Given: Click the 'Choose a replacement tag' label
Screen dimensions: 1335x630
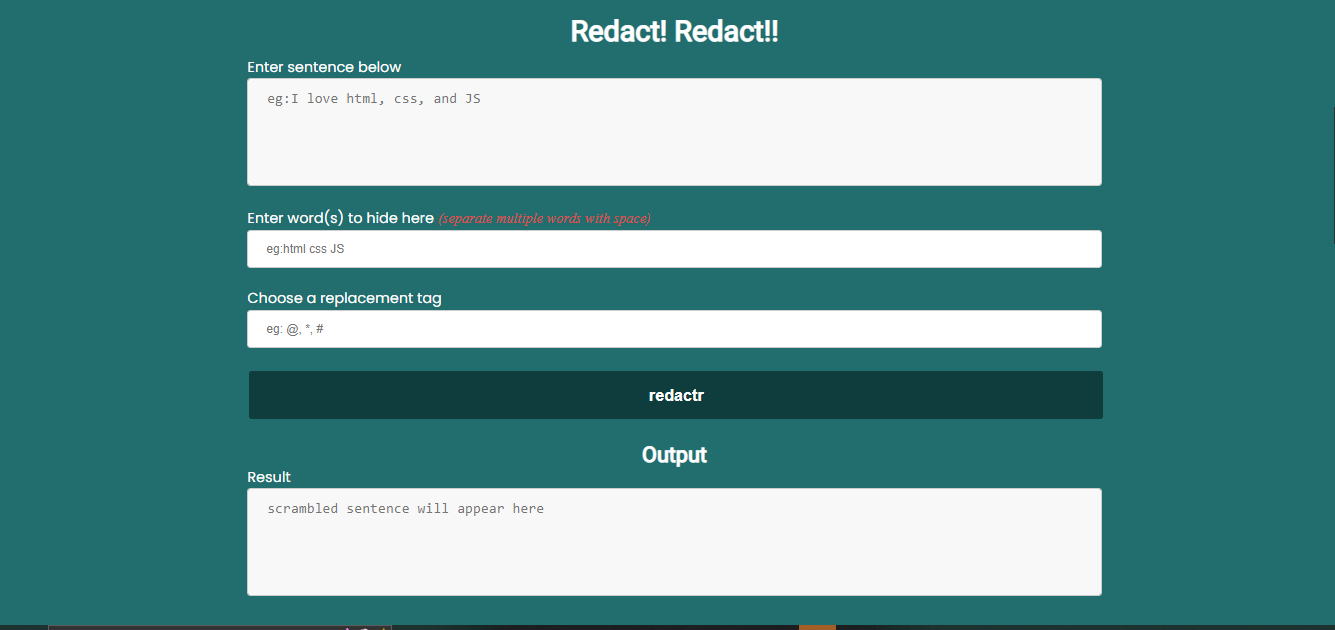Looking at the screenshot, I should click(x=344, y=298).
